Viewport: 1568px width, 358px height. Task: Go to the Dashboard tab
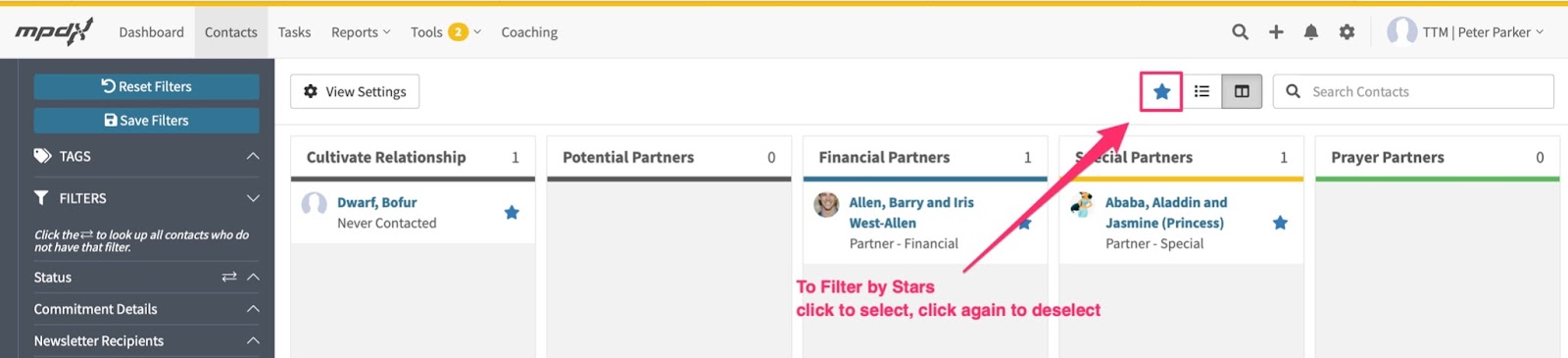151,32
